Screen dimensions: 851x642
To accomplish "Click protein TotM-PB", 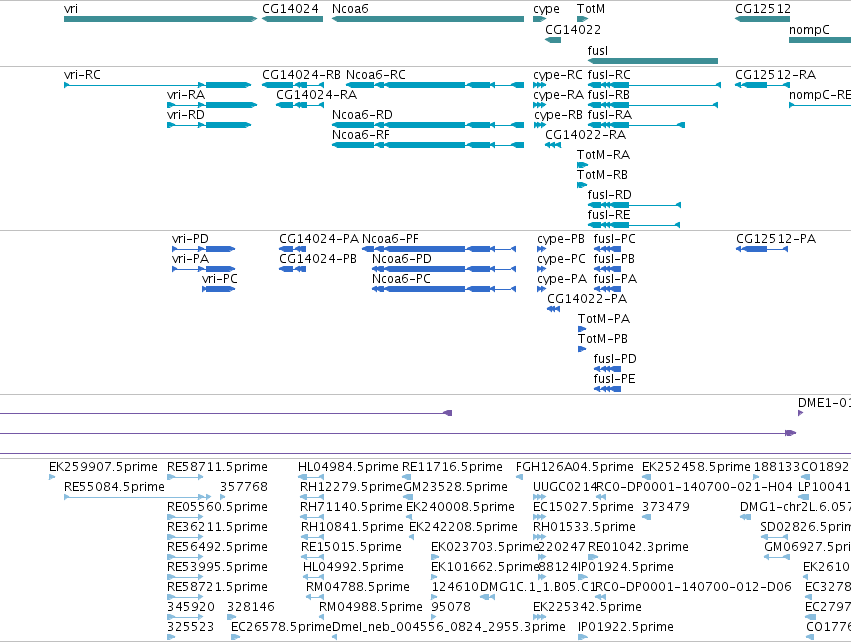I will pyautogui.click(x=582, y=349).
